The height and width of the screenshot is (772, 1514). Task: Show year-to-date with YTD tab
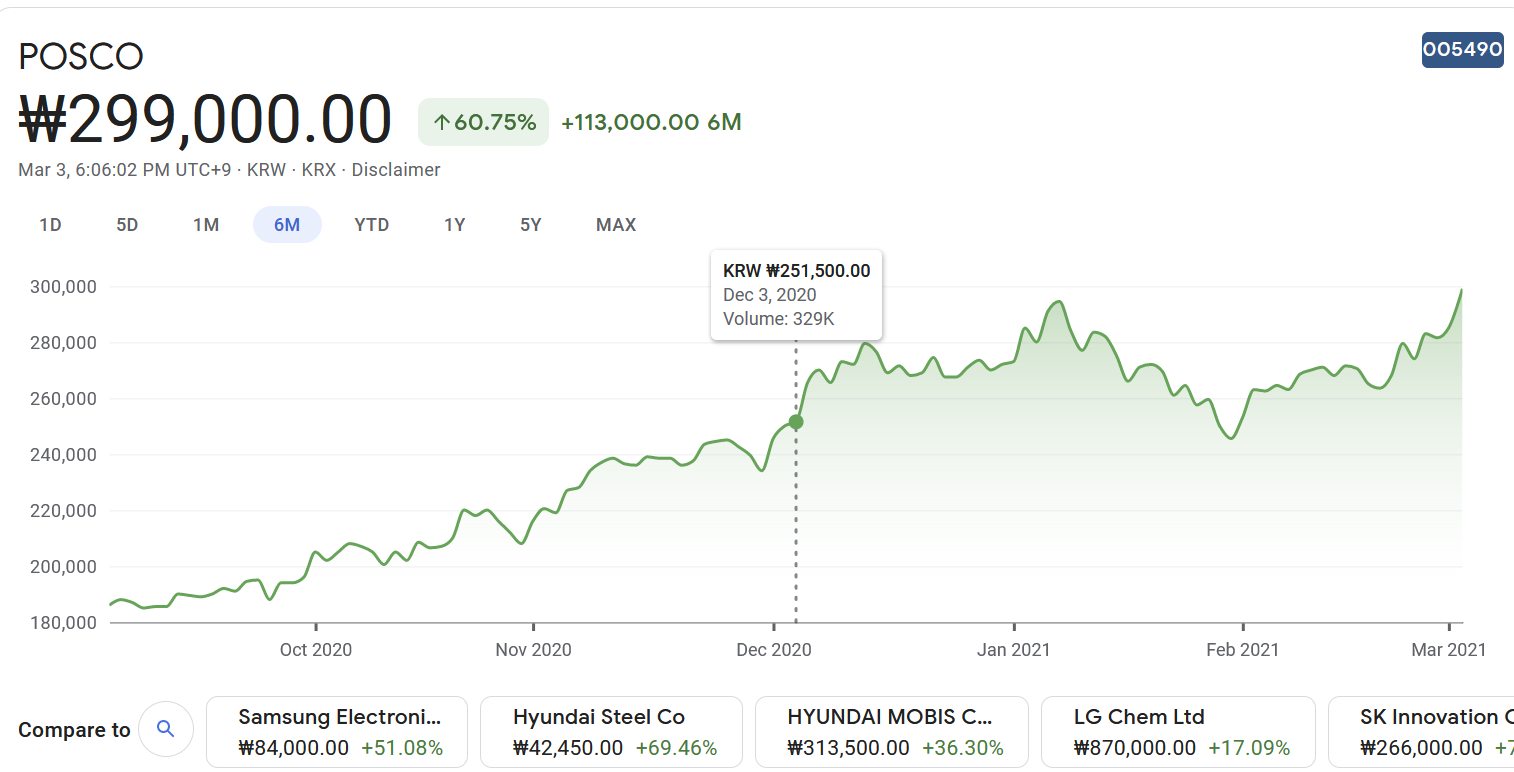coord(371,225)
